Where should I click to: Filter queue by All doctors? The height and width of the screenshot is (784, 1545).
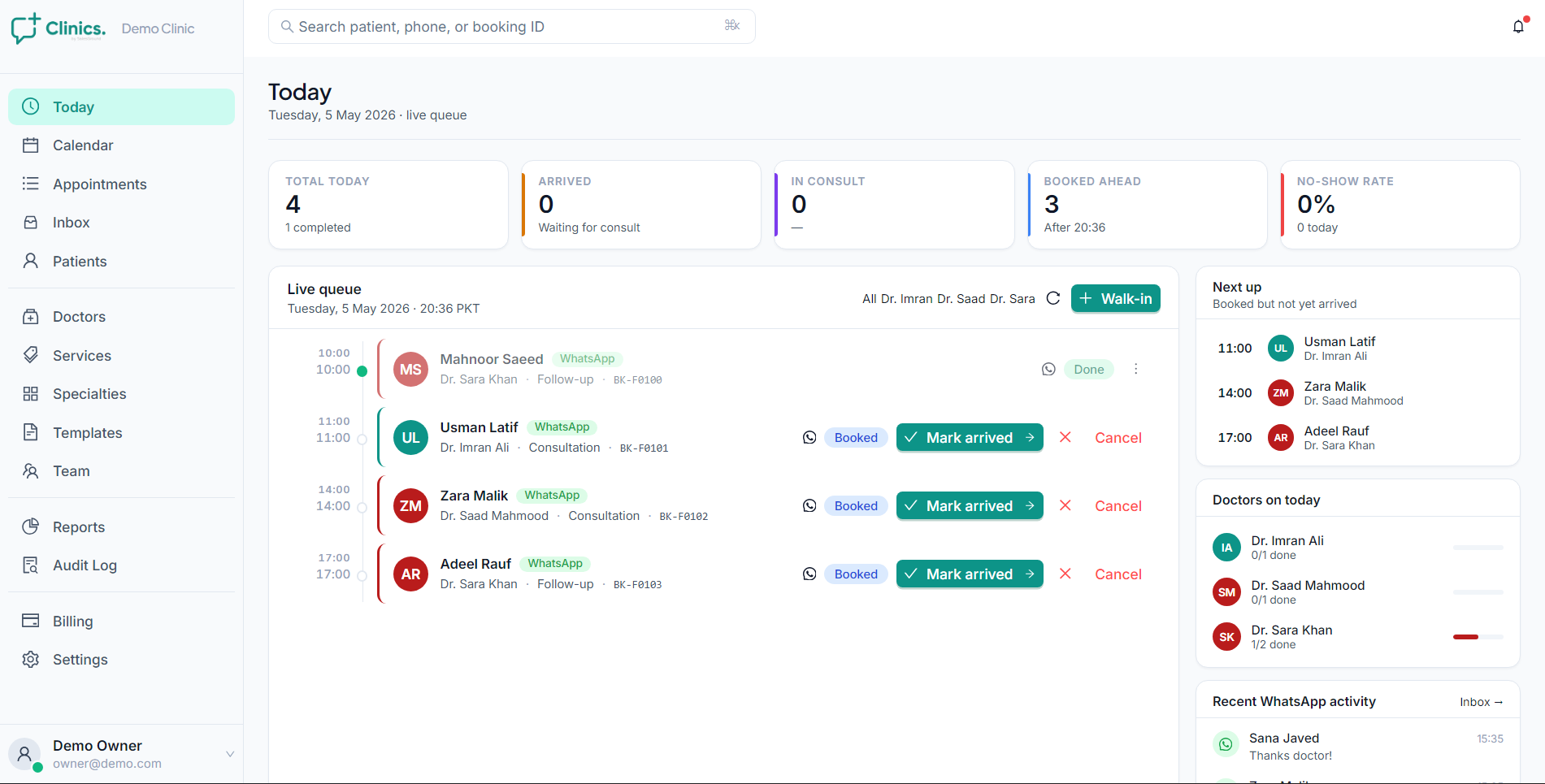point(869,299)
